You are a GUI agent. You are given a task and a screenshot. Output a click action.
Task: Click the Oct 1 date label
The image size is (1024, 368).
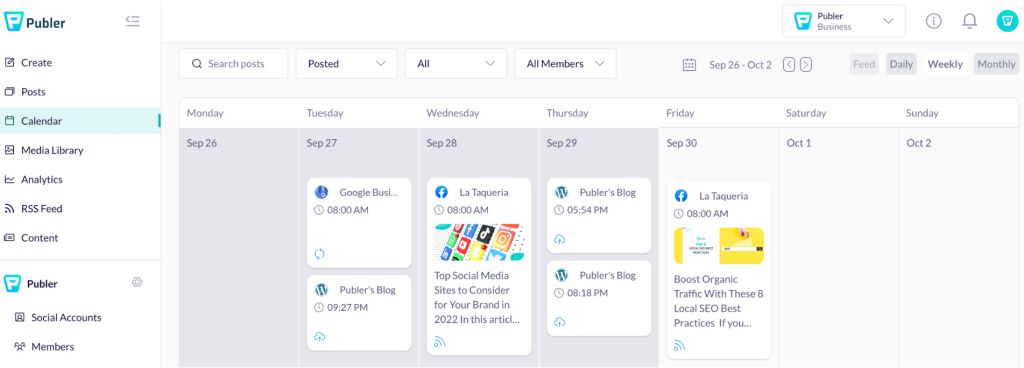[799, 143]
